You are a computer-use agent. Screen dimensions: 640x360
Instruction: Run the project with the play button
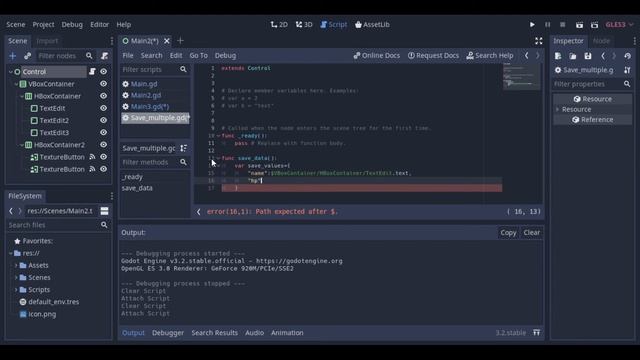(x=532, y=24)
